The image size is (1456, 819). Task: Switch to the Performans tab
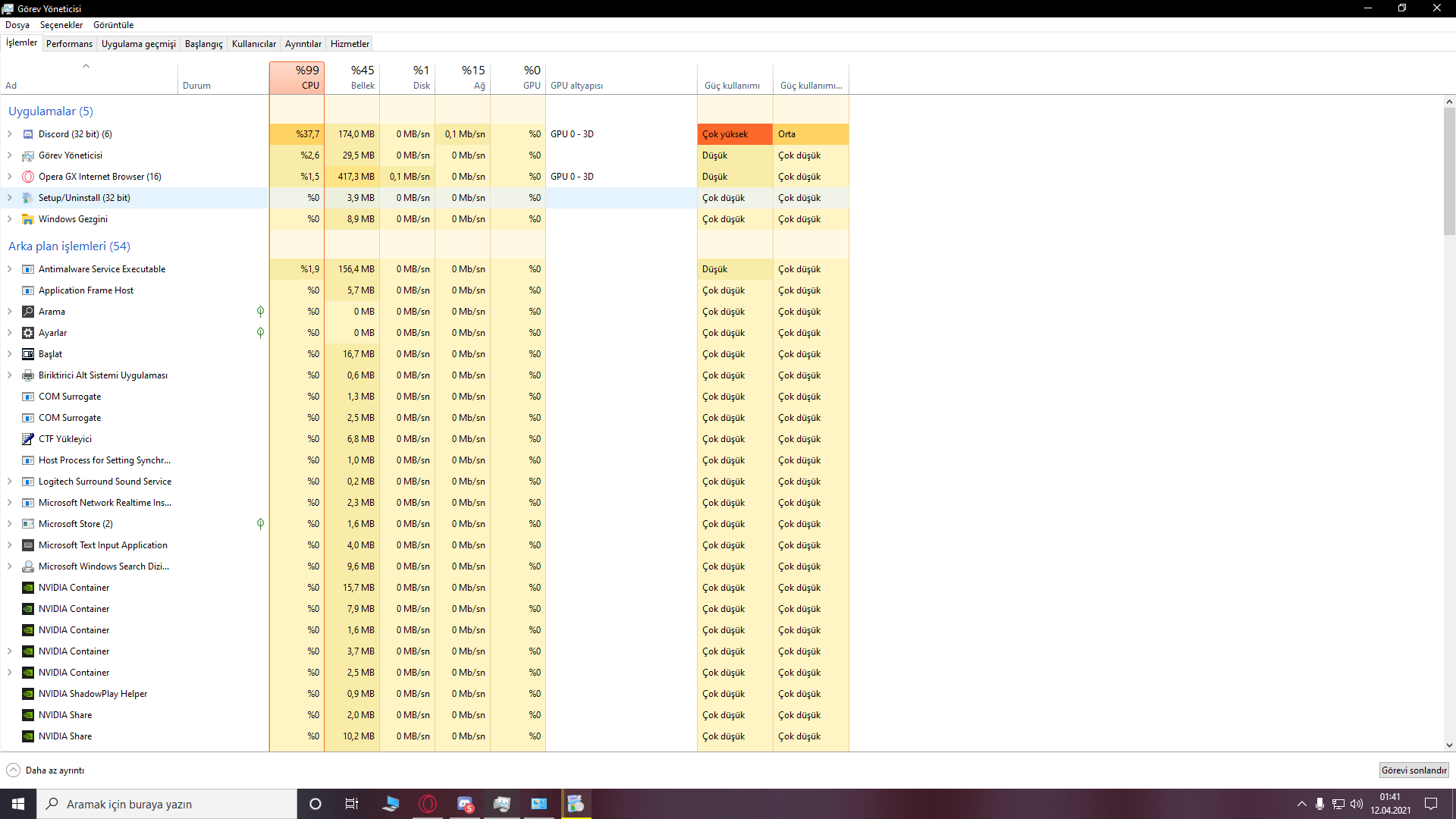tap(69, 44)
